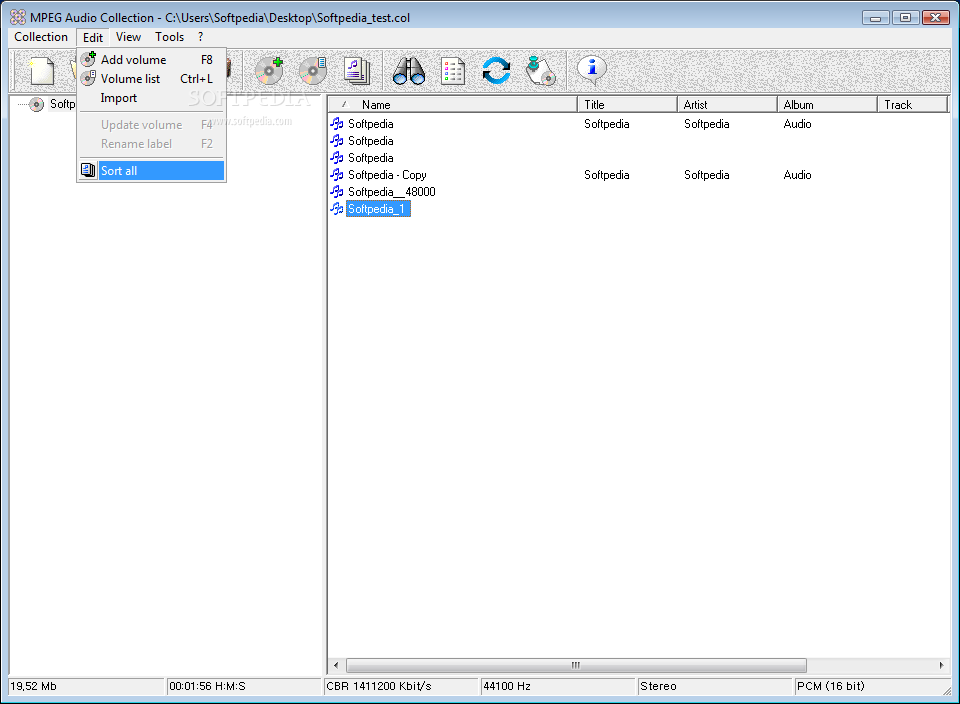Sort list by Artist column header

[x=727, y=105]
